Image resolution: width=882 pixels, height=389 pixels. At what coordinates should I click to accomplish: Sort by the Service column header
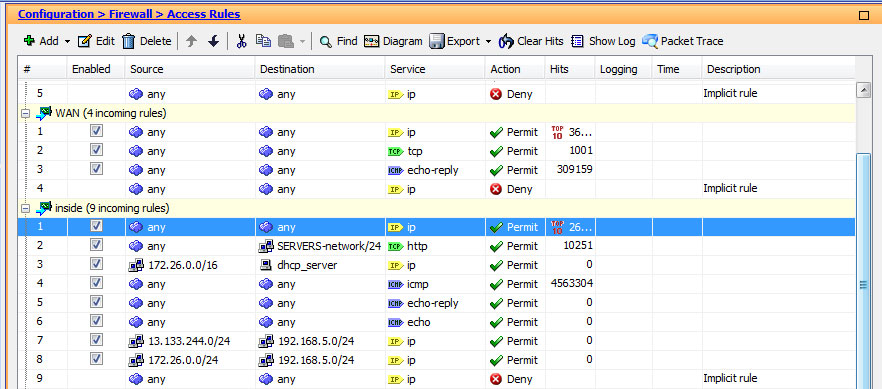(x=435, y=69)
